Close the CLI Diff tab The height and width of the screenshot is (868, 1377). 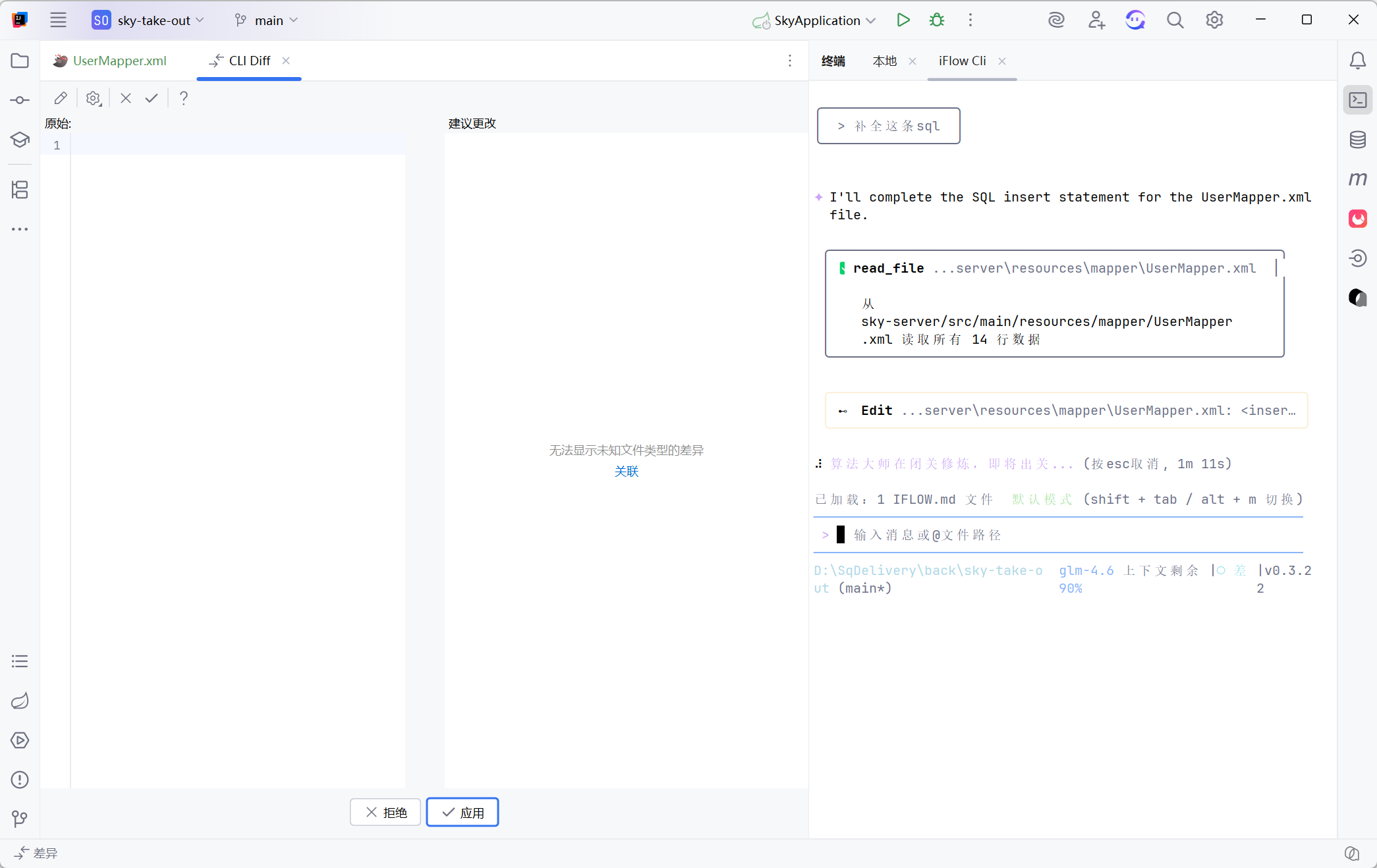point(286,61)
